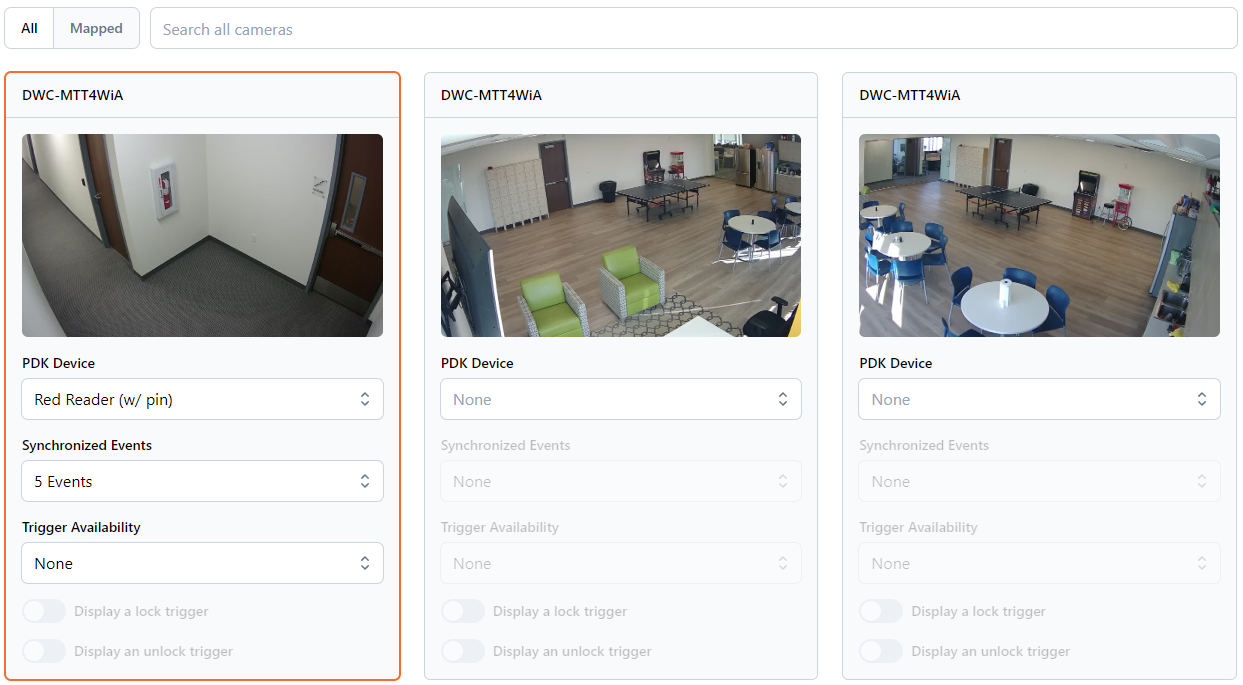Open Synchronized Events dropdown under the green armchairs camera
Viewport: 1243px width, 685px height.
621,482
